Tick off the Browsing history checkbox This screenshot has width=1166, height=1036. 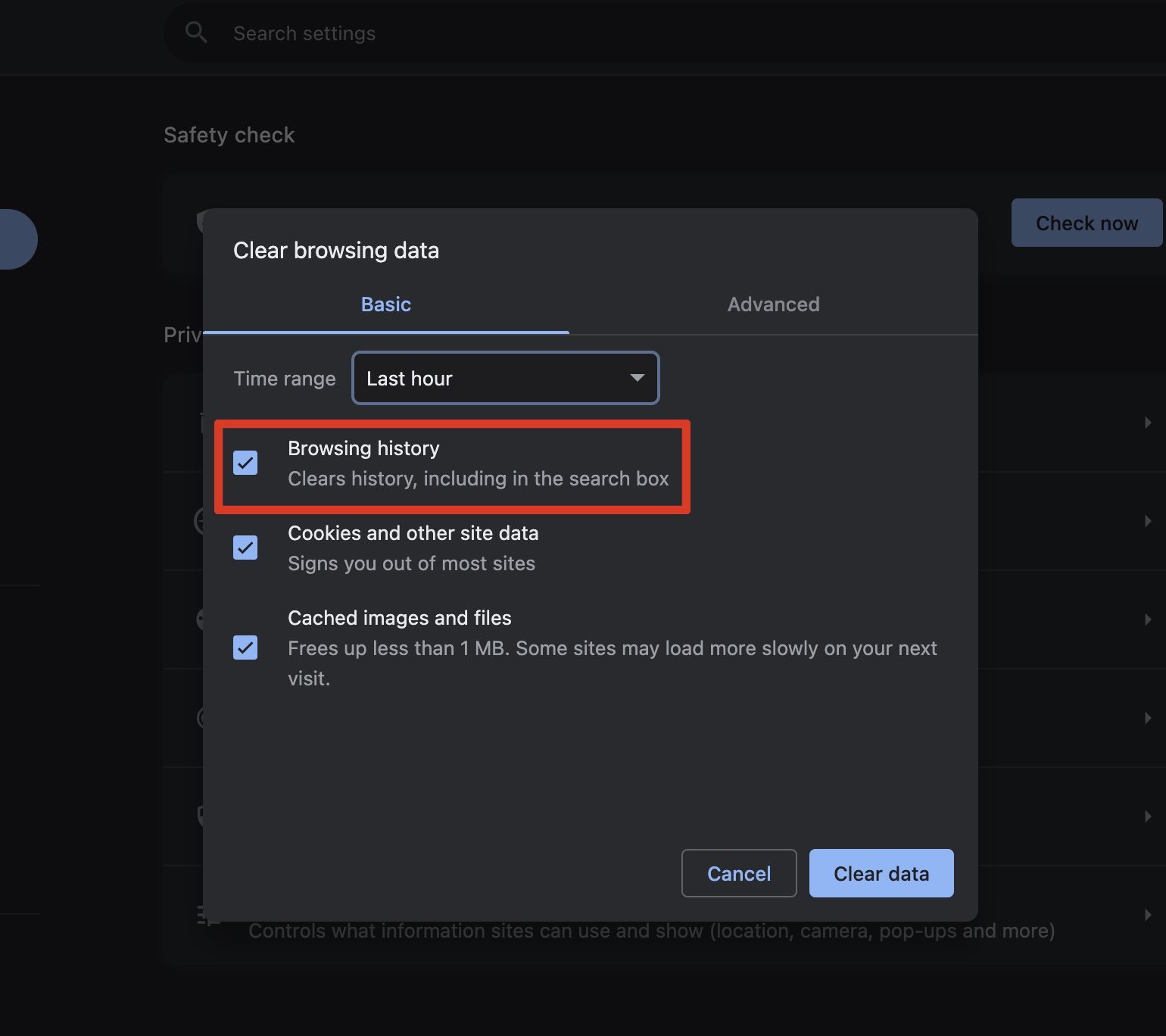click(x=245, y=463)
